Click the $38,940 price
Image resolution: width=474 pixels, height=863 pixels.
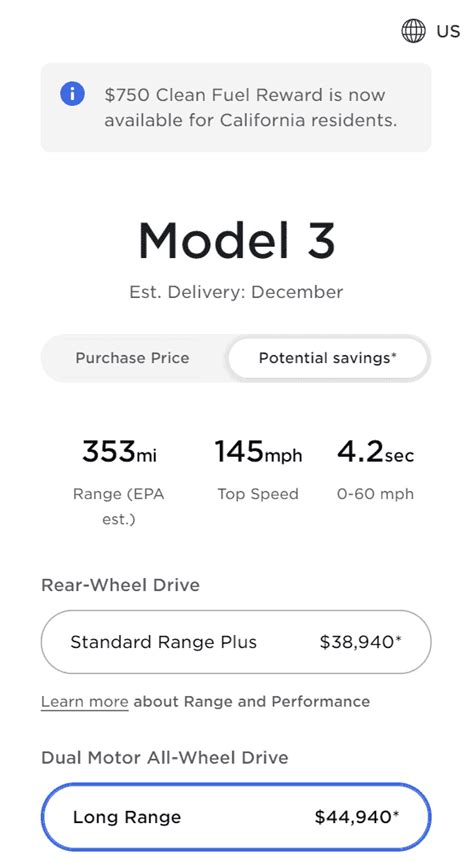click(361, 642)
